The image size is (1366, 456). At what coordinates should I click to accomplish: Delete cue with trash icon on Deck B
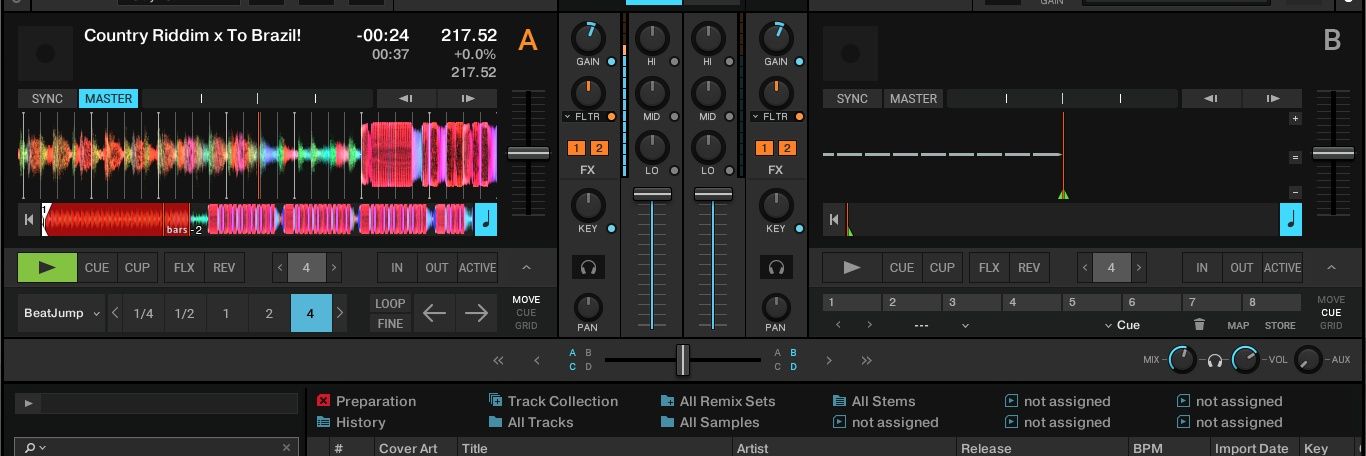click(x=1200, y=325)
